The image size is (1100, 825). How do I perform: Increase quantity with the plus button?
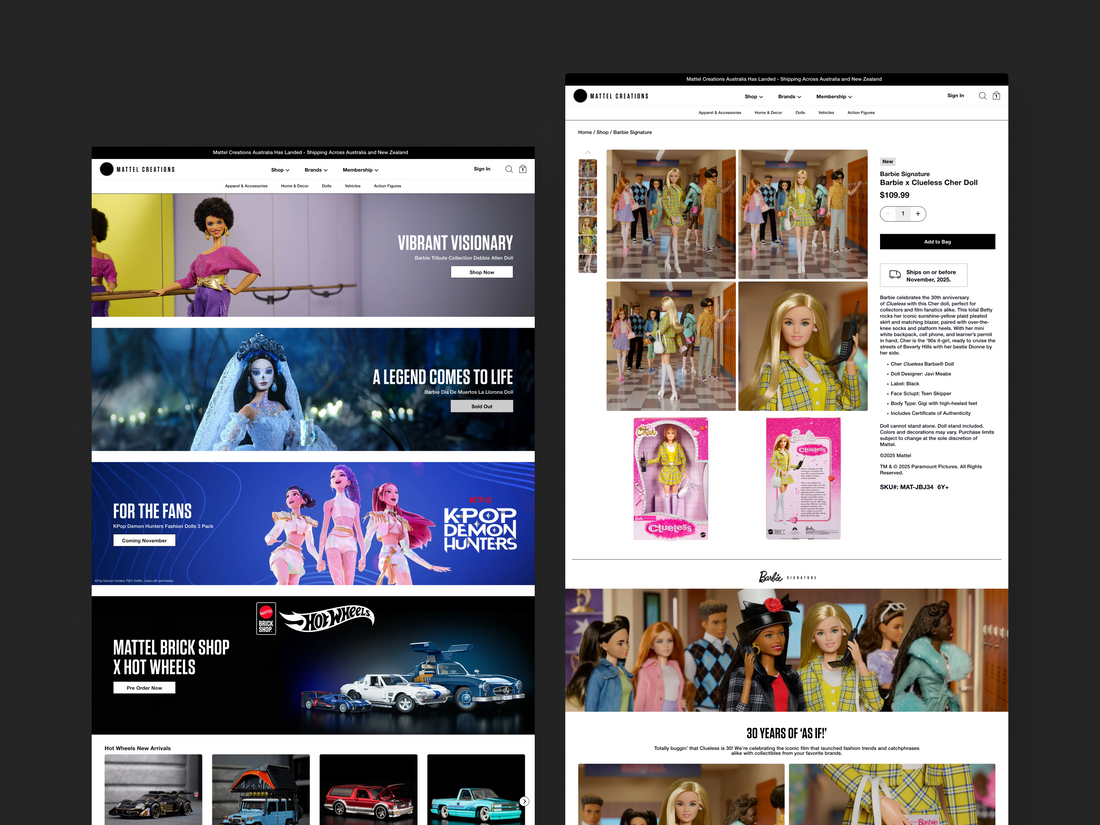coord(918,214)
